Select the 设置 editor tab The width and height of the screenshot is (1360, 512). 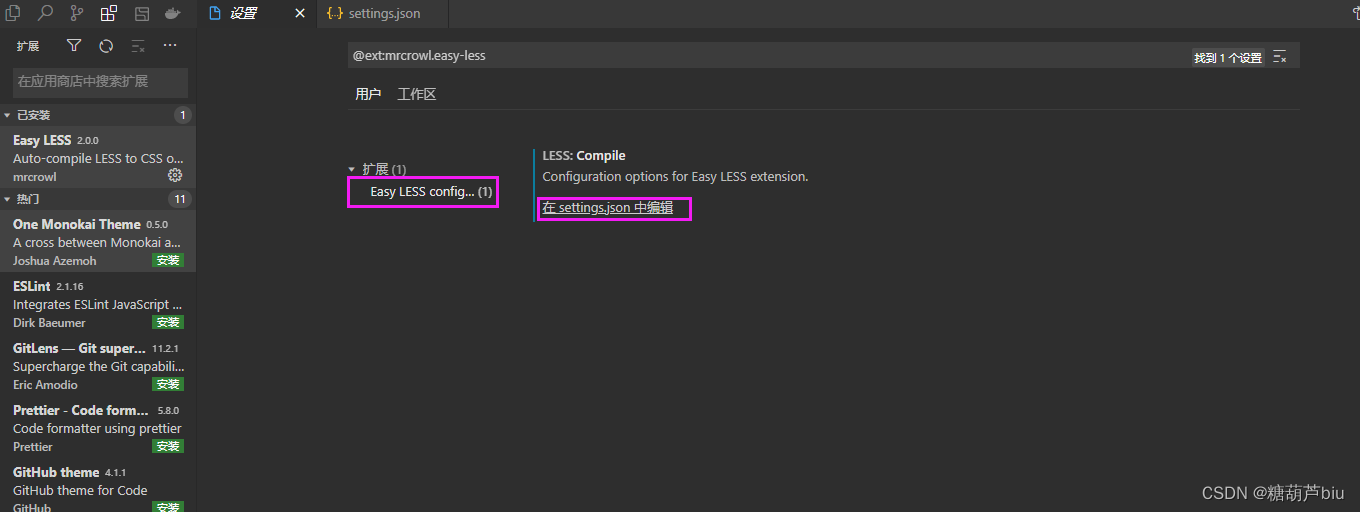pos(256,14)
